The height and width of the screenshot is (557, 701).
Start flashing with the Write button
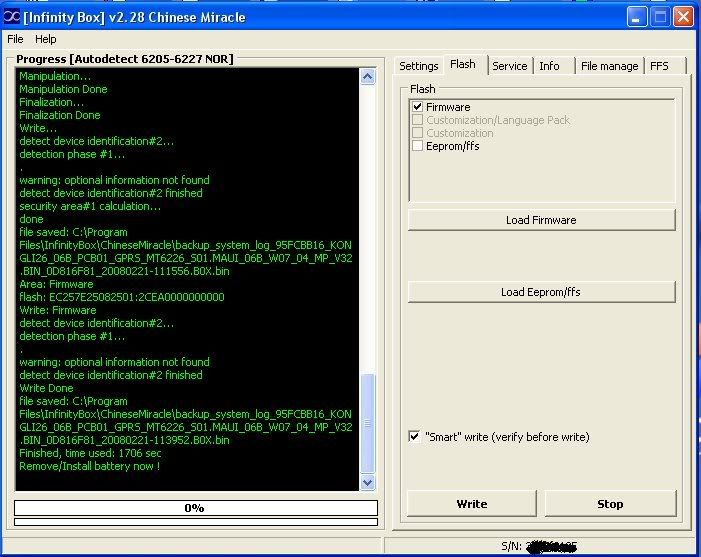pyautogui.click(x=472, y=504)
